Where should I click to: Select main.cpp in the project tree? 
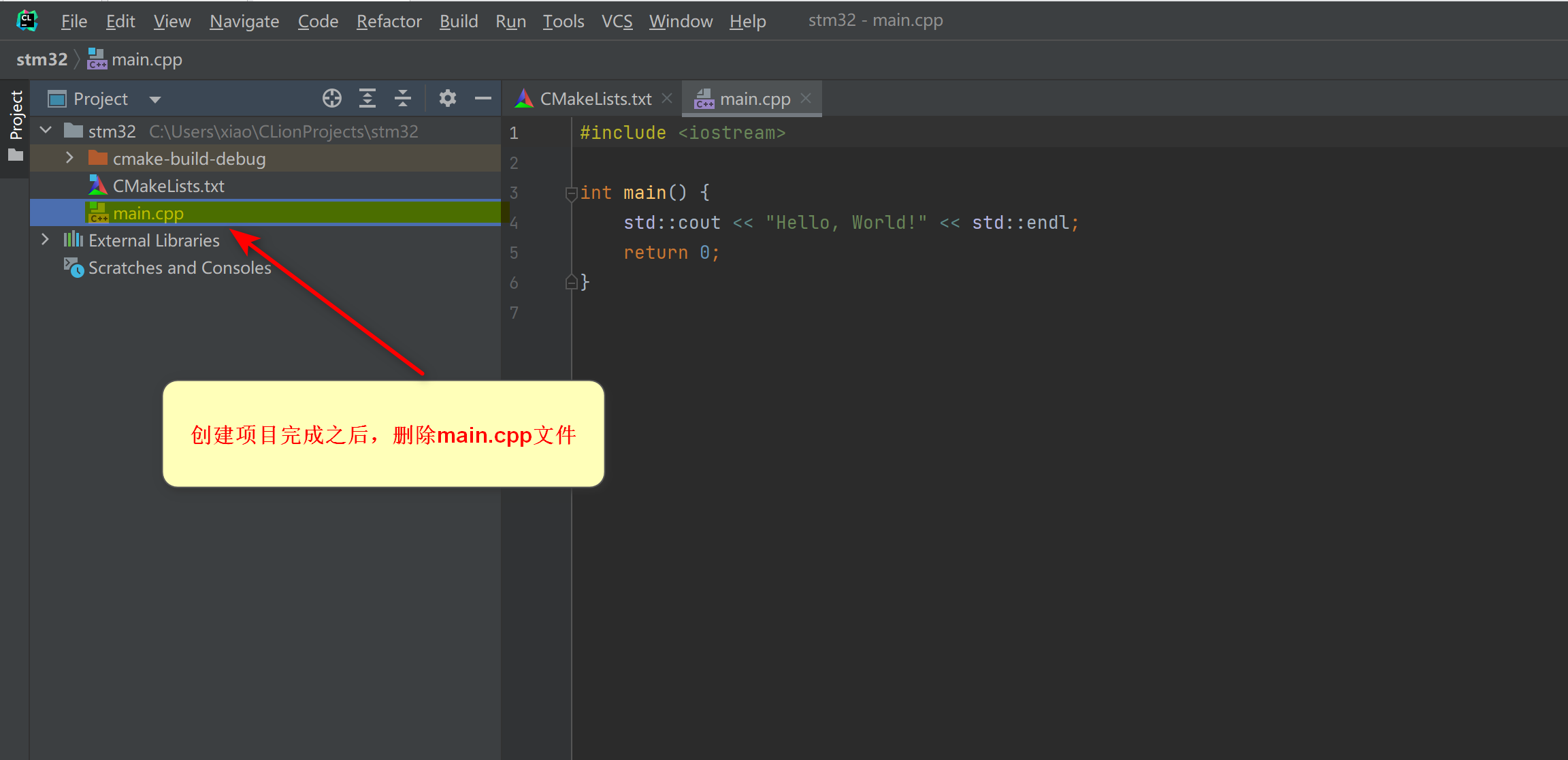click(265, 212)
